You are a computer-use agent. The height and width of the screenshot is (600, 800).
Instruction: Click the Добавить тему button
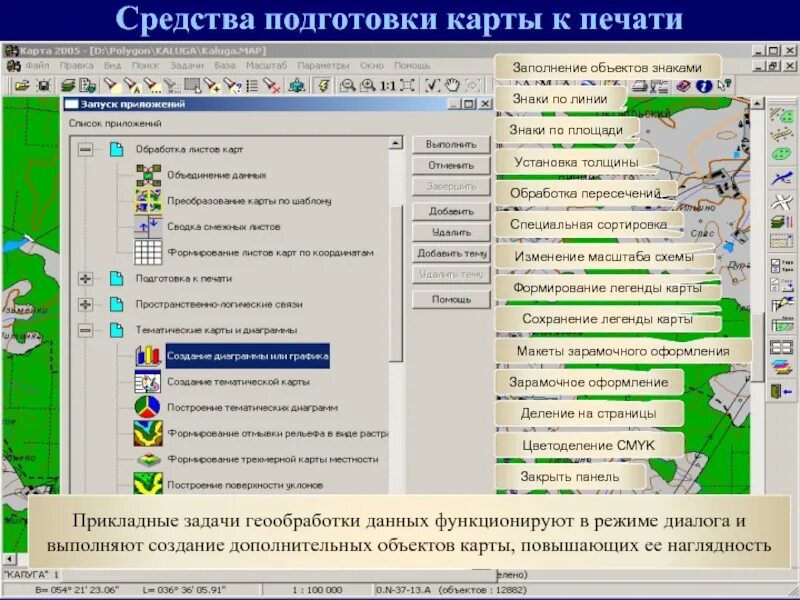coord(451,253)
